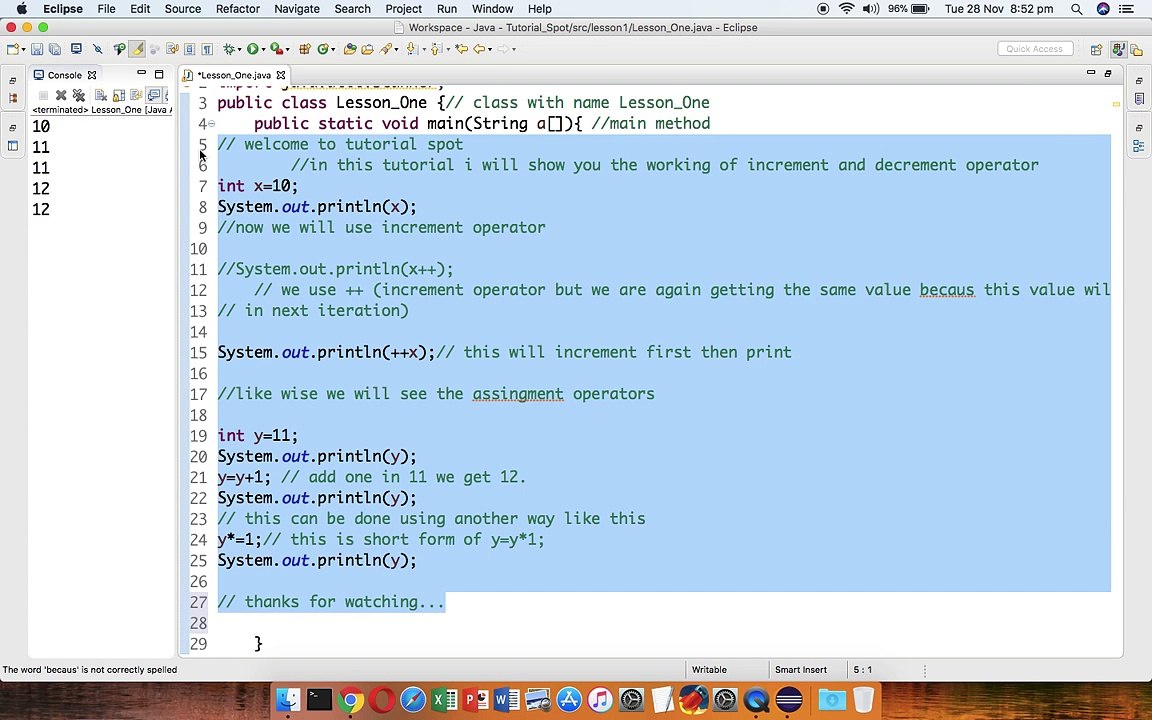Image resolution: width=1152 pixels, height=720 pixels.
Task: Open the New wizard dropdown arrow
Action: [24, 49]
